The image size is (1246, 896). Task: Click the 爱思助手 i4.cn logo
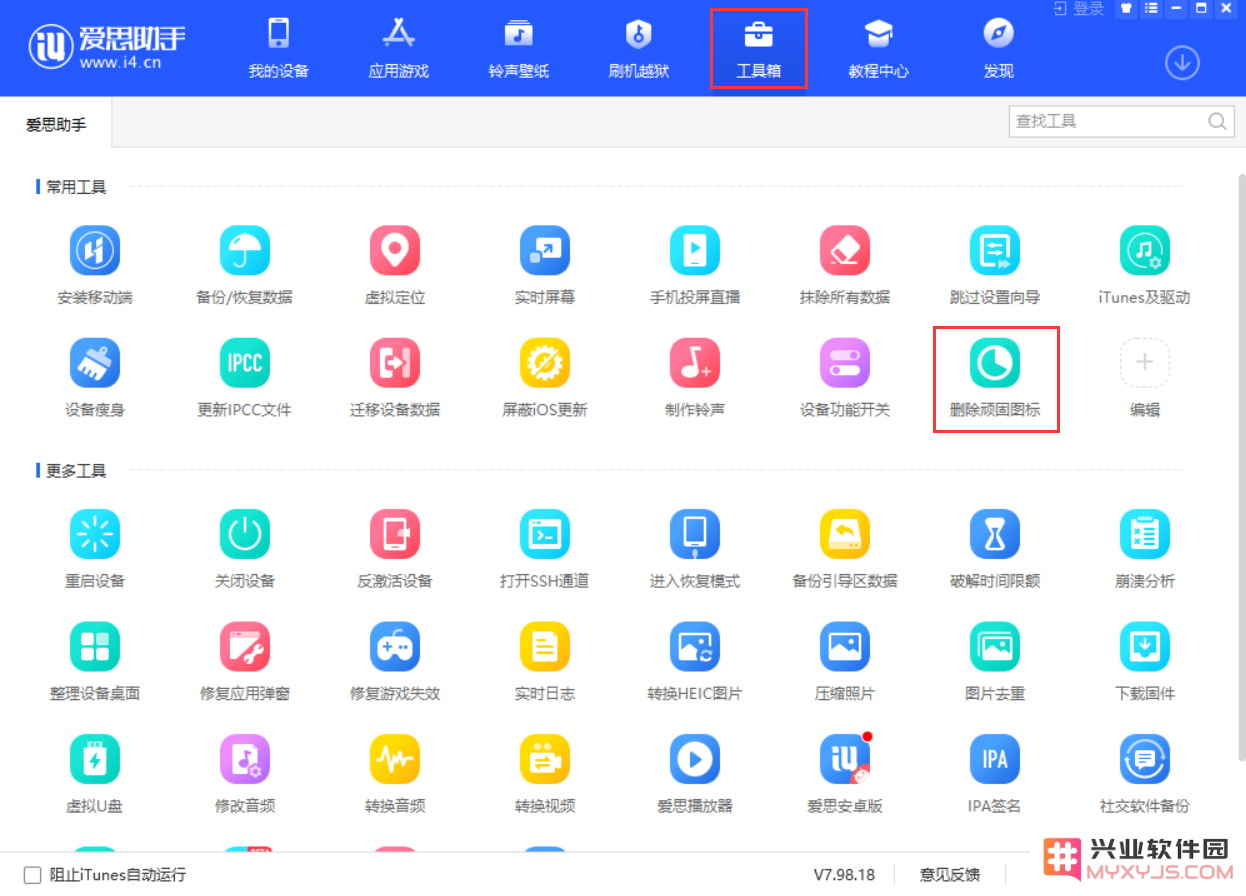coord(107,46)
